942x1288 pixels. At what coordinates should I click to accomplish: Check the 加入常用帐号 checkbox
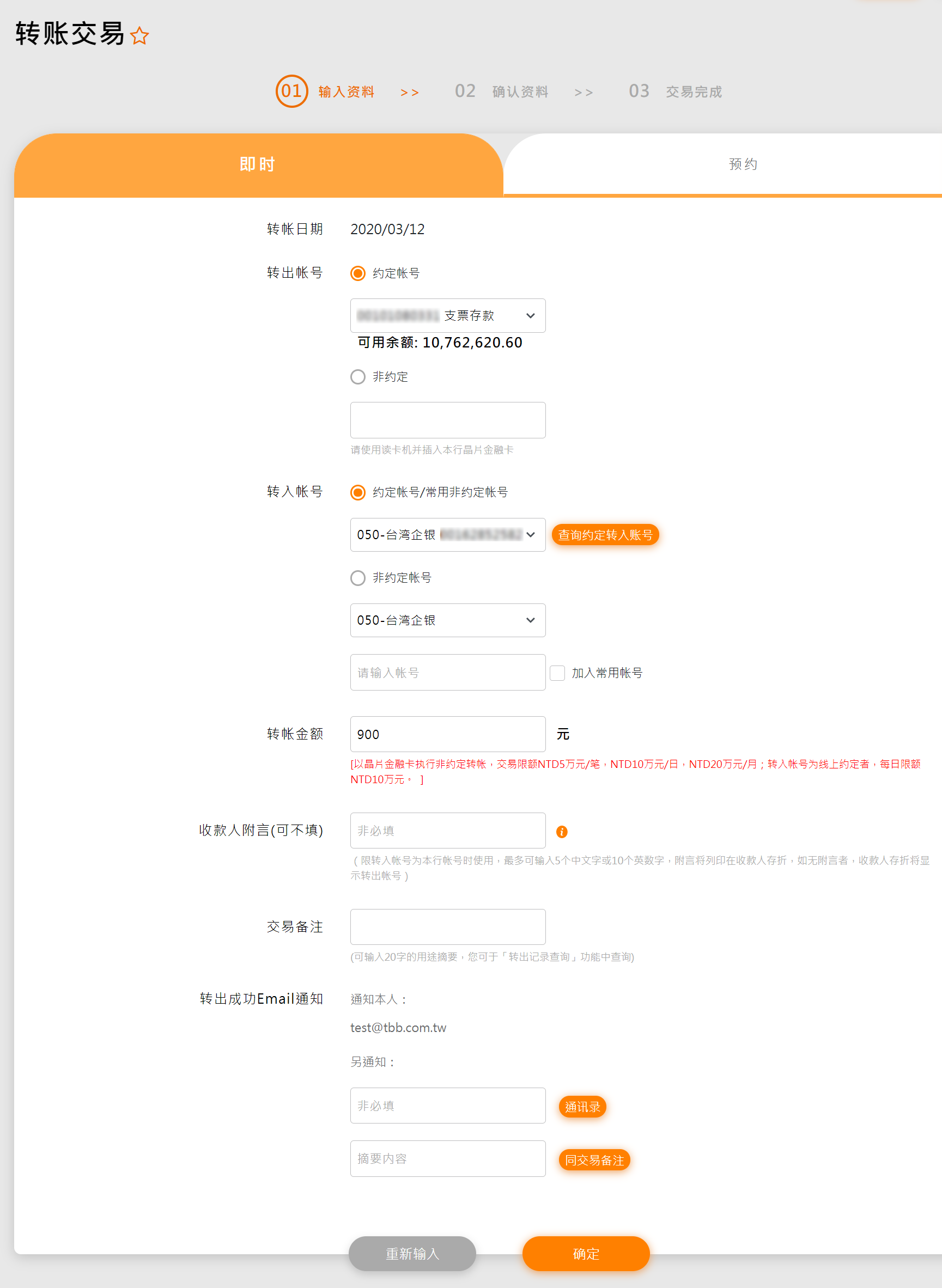coord(557,673)
